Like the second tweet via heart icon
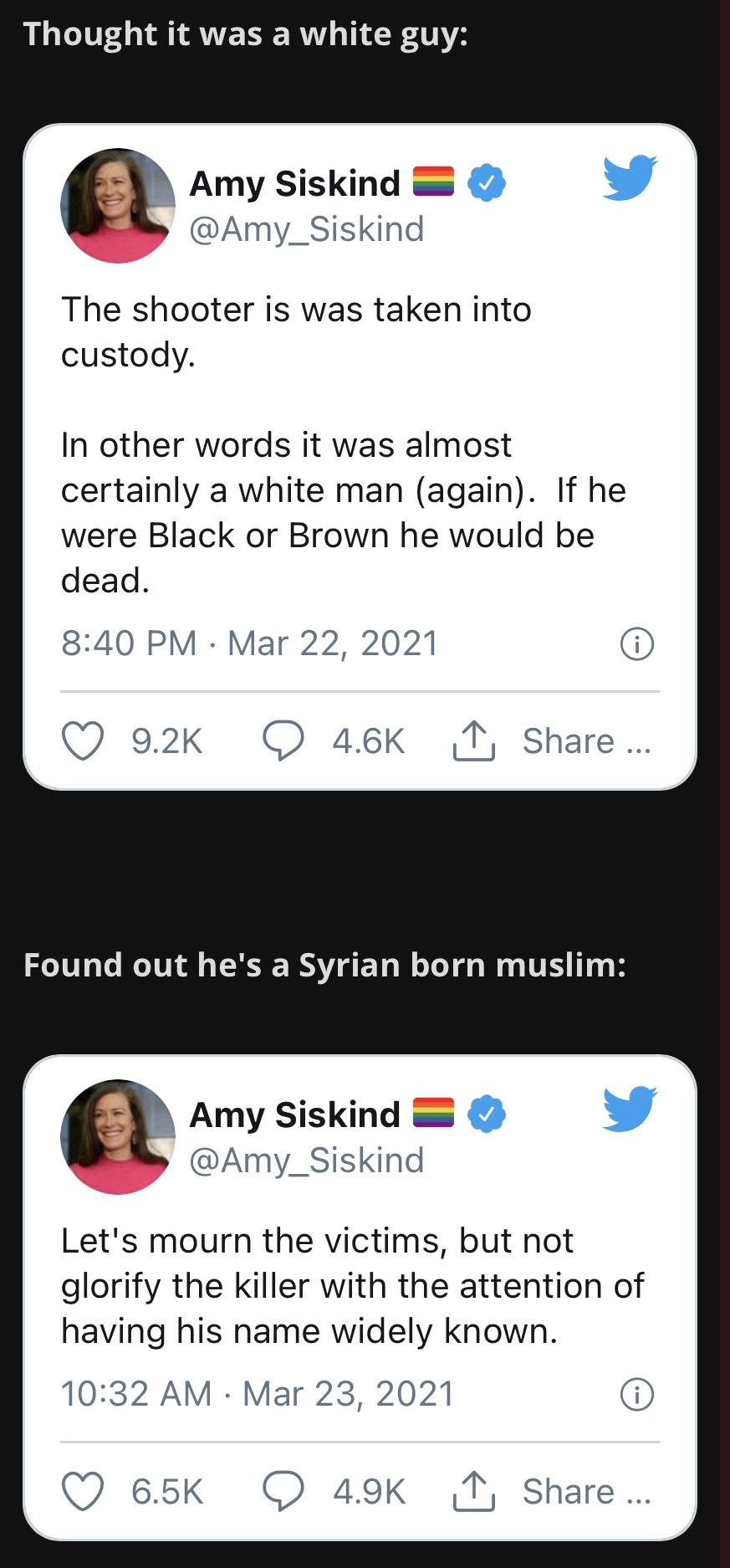This screenshot has height=1568, width=730. coord(84,1491)
